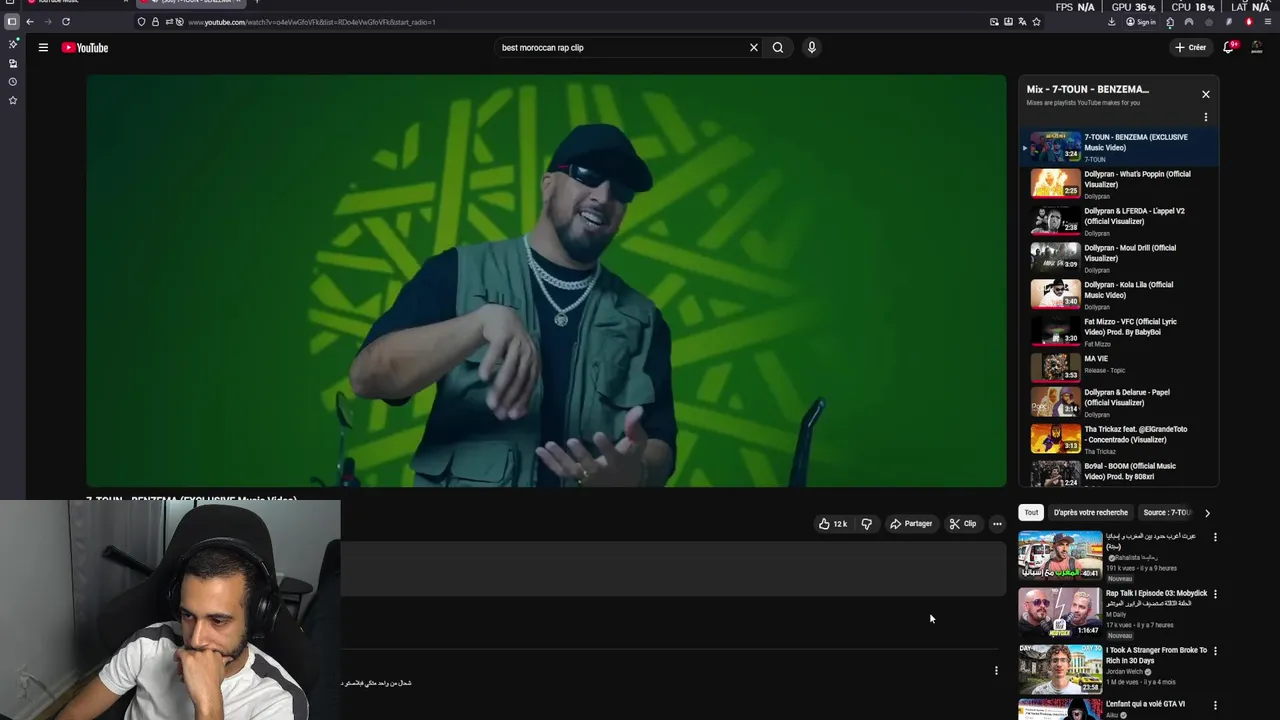Open options for Rap Talk Episode 03
The image size is (1280, 720).
pos(1215,594)
